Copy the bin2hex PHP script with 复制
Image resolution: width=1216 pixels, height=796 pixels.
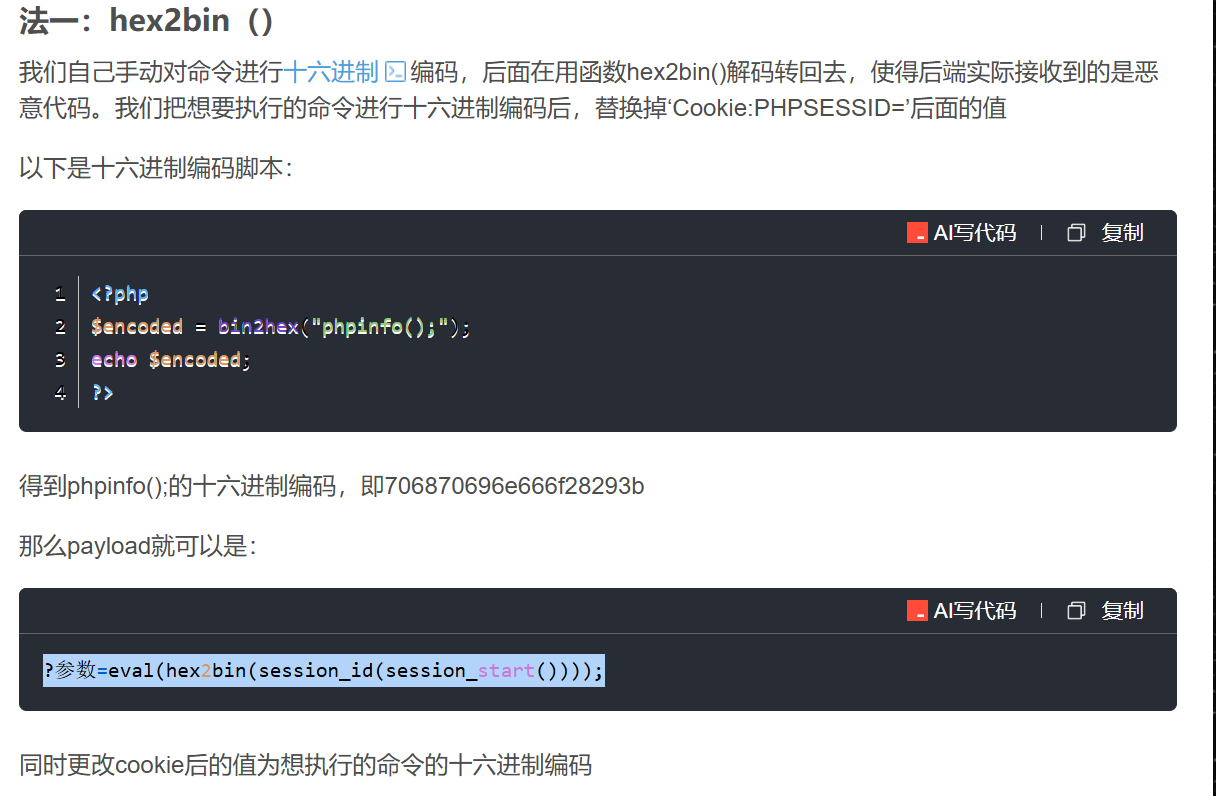(x=1122, y=233)
